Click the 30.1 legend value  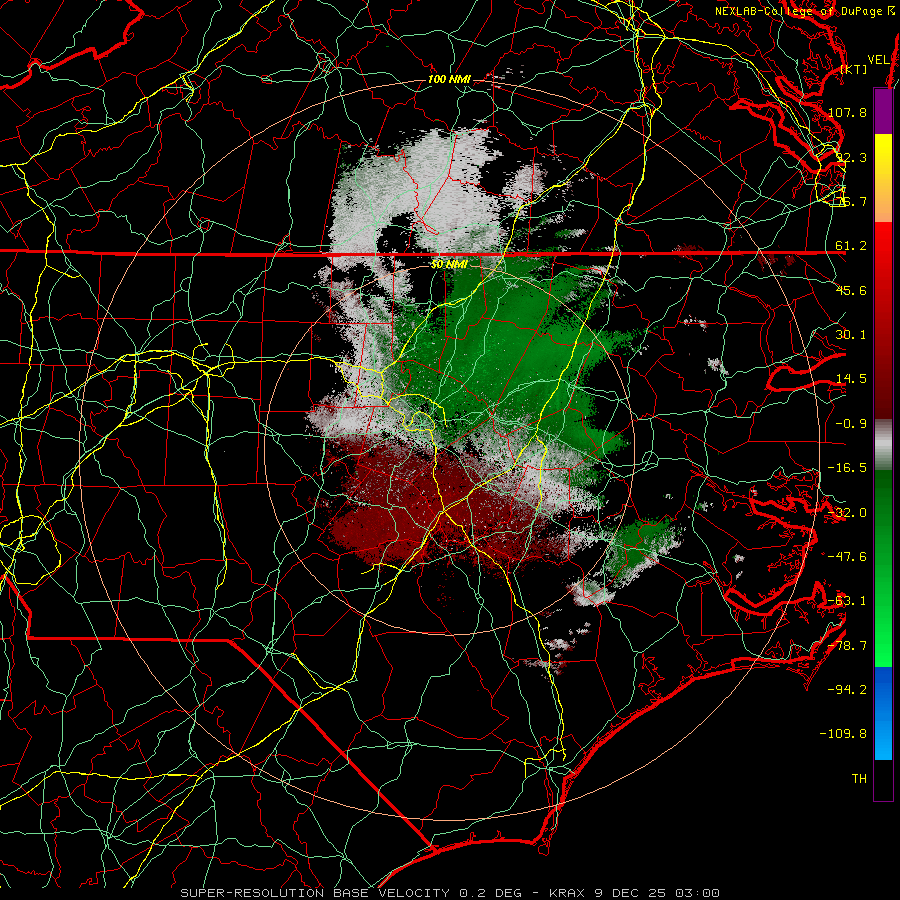tap(851, 335)
